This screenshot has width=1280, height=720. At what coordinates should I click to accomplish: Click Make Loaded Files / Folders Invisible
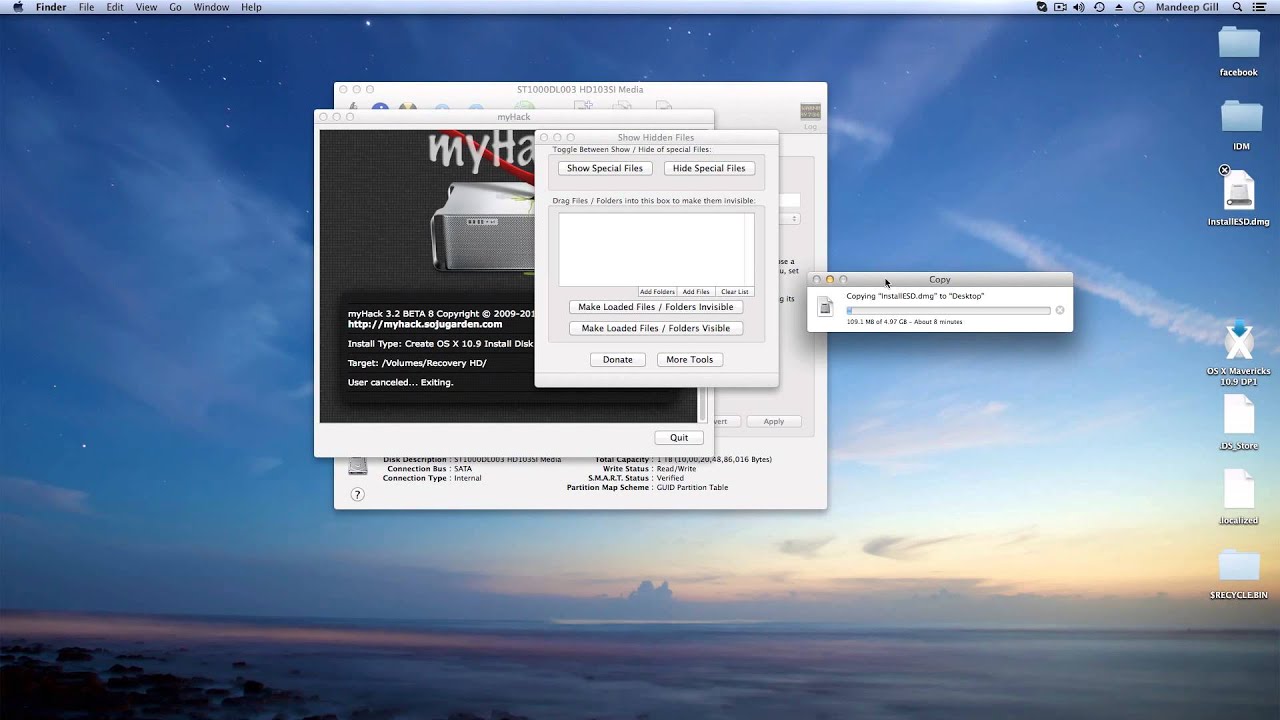pos(656,307)
